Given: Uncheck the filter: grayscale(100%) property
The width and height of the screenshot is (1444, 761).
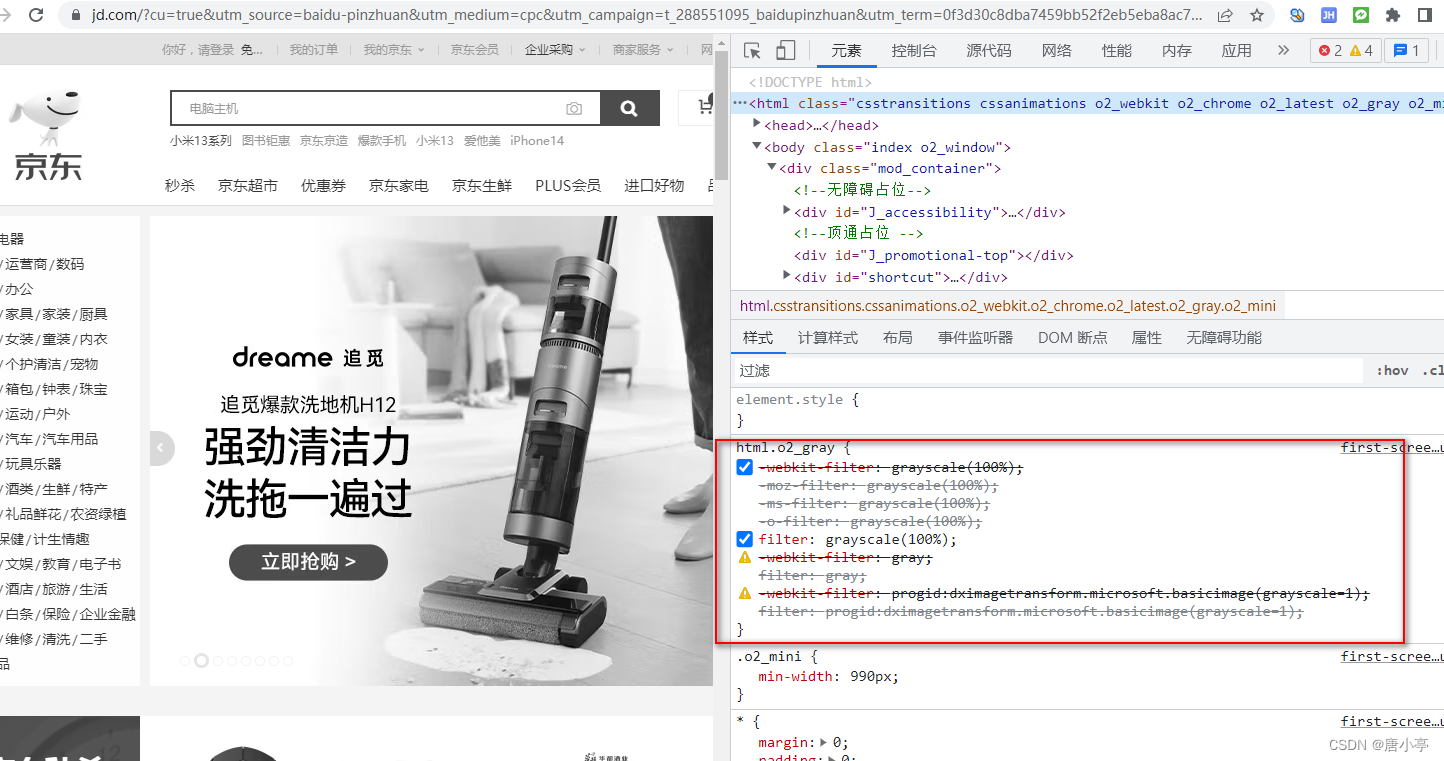Looking at the screenshot, I should [744, 540].
